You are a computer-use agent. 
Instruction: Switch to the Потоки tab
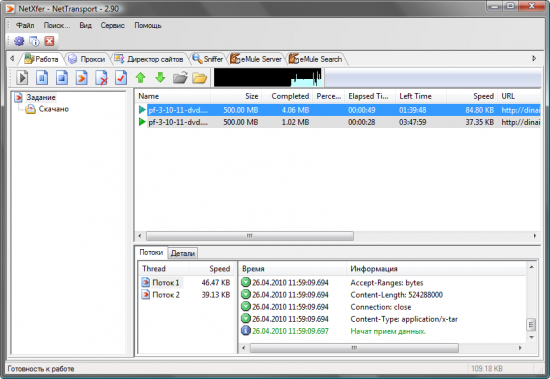point(151,252)
